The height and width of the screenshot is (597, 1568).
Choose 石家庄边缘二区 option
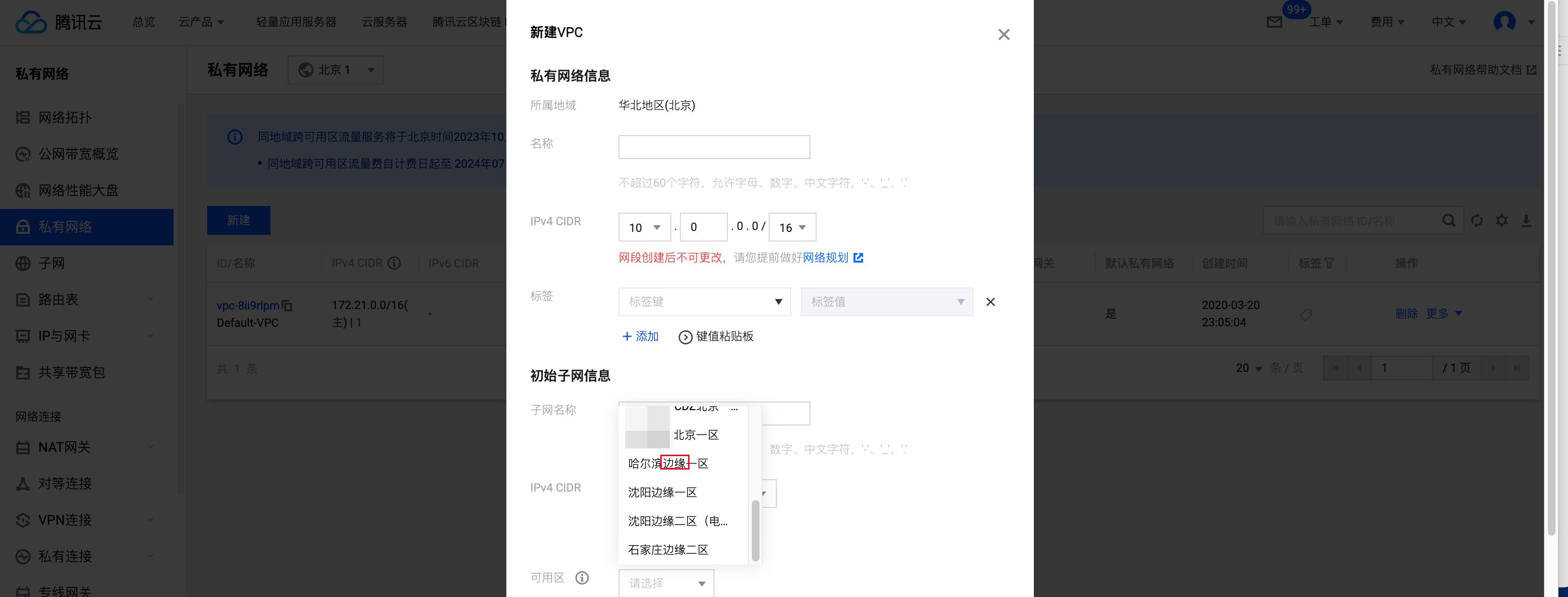[x=668, y=550]
